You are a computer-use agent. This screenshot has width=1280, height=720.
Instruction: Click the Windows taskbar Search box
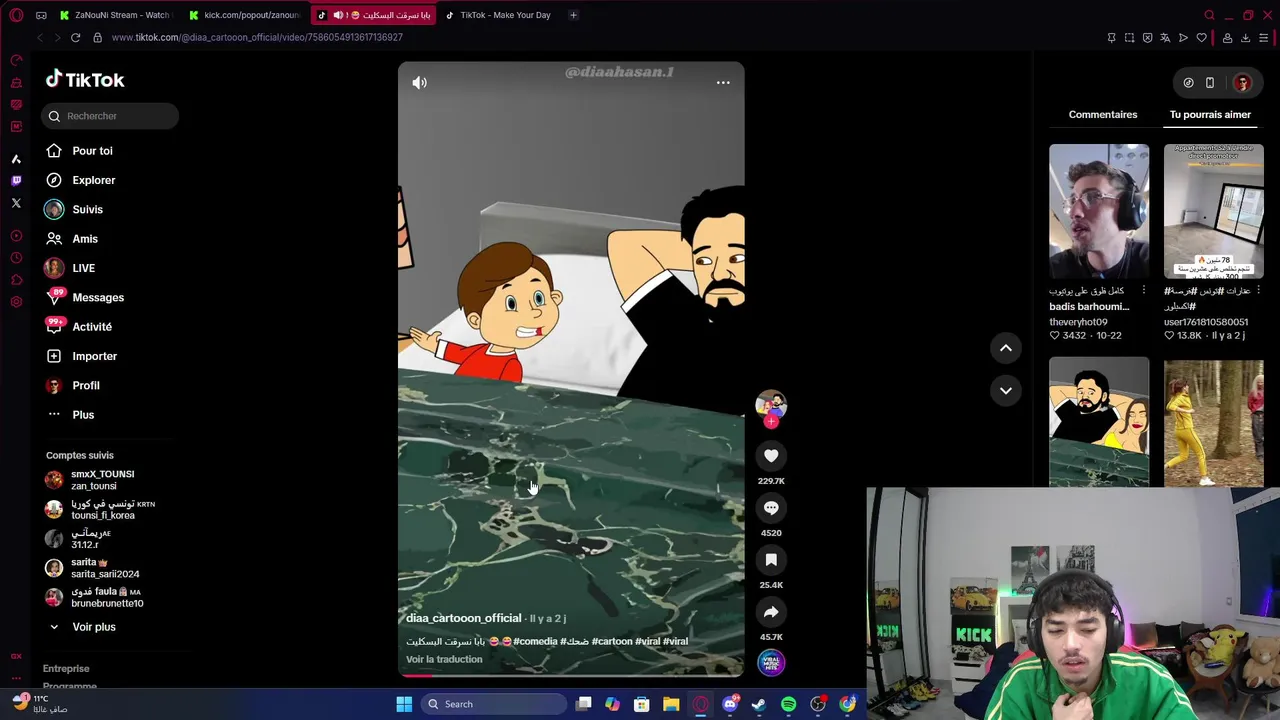(494, 704)
